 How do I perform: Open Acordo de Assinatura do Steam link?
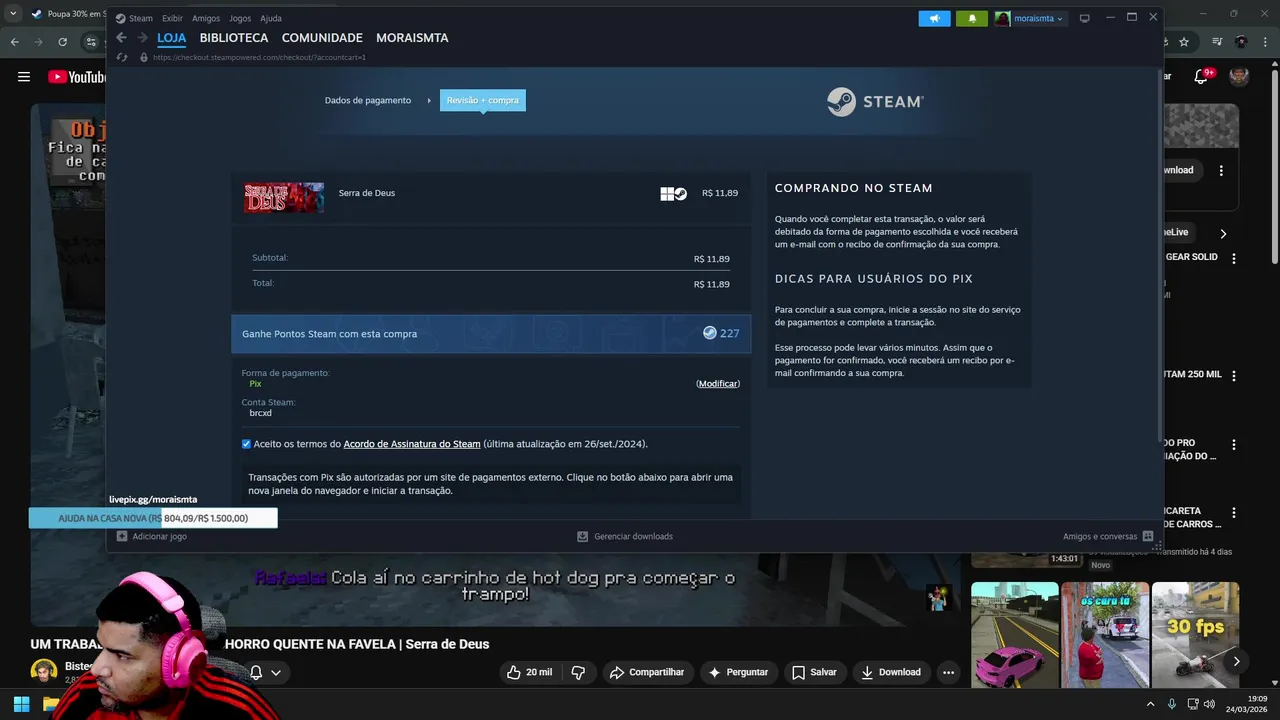(412, 444)
